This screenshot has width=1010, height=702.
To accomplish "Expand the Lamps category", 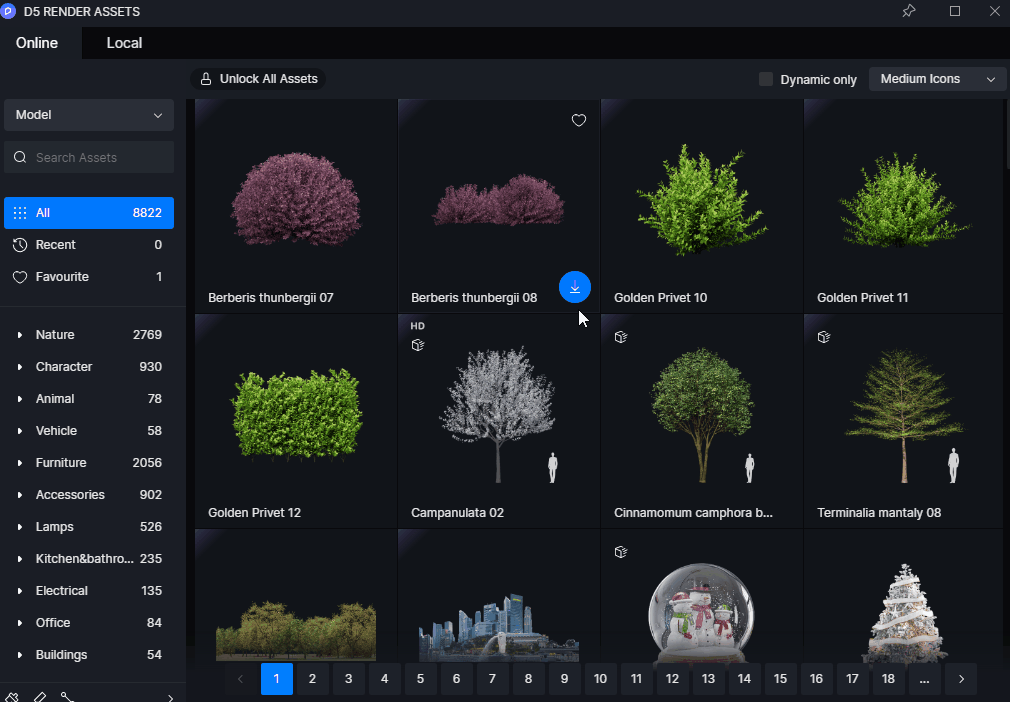I will tap(20, 527).
